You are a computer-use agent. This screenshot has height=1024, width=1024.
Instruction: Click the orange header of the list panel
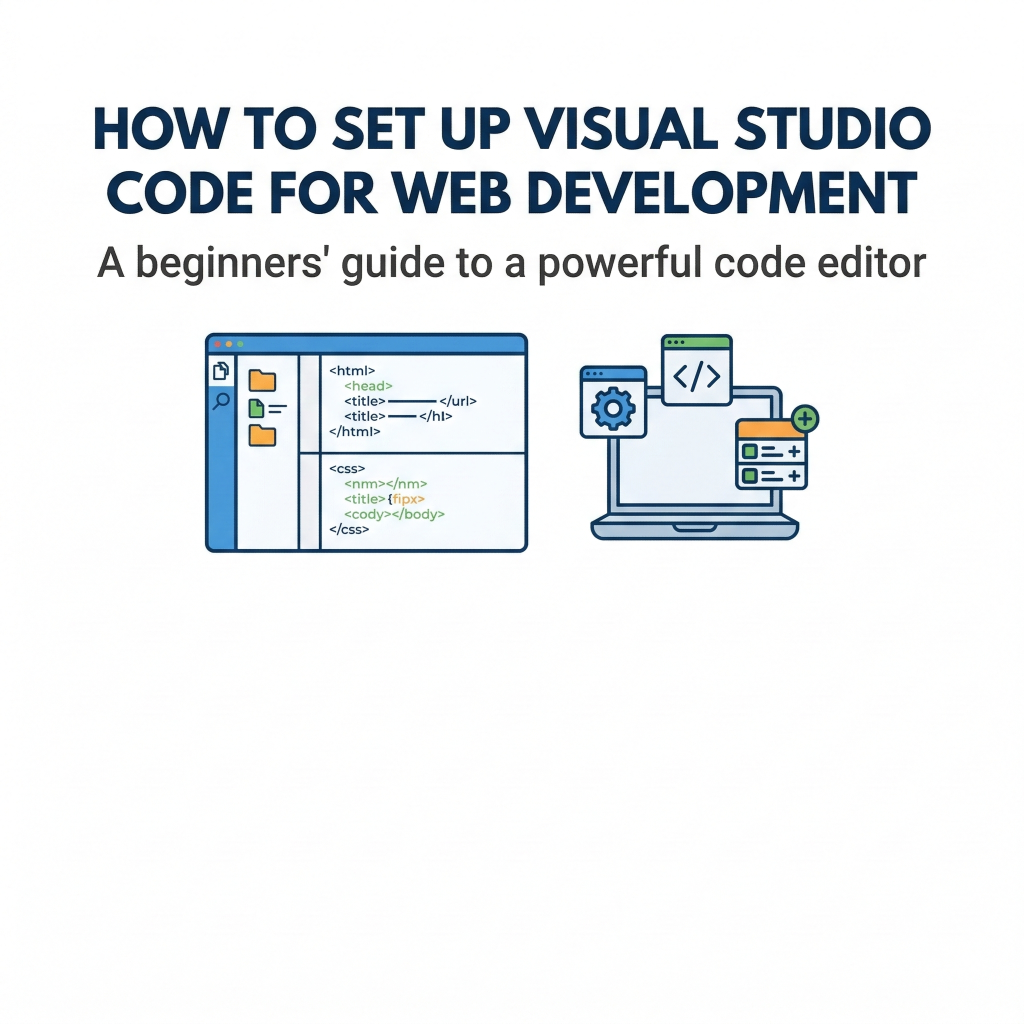point(765,431)
